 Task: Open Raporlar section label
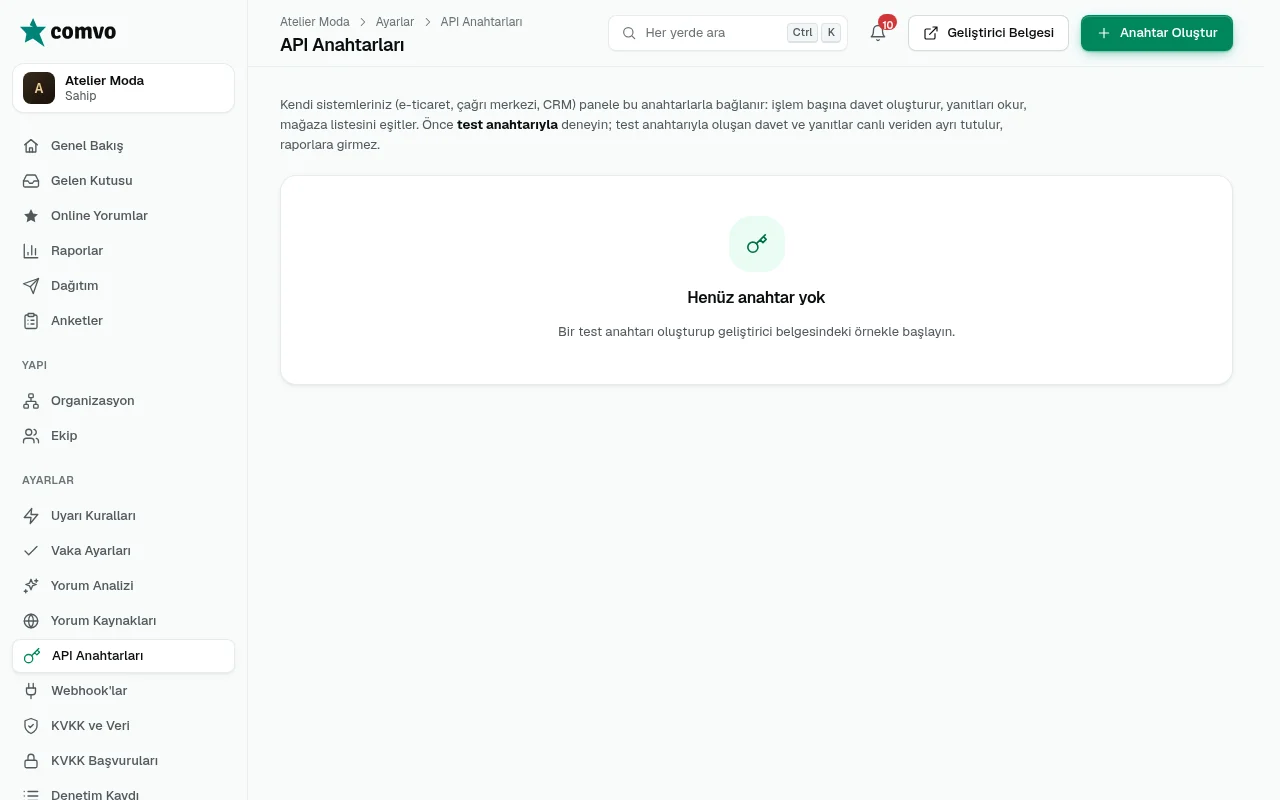(x=77, y=251)
